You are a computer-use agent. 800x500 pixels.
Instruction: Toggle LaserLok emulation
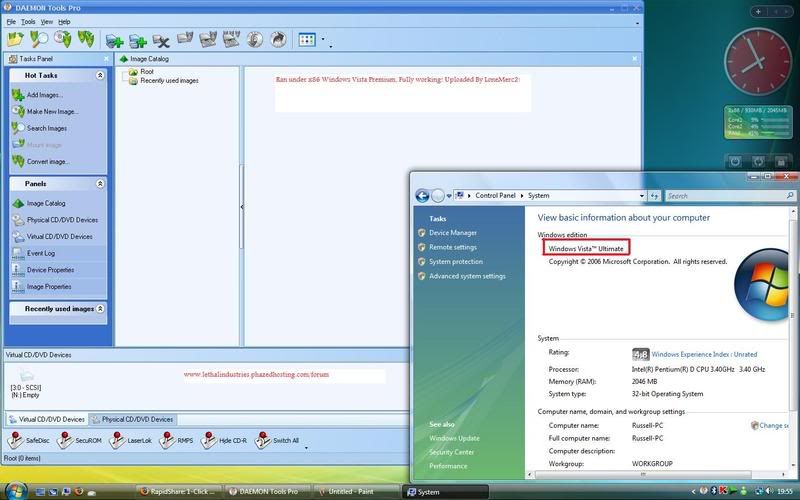(x=131, y=440)
